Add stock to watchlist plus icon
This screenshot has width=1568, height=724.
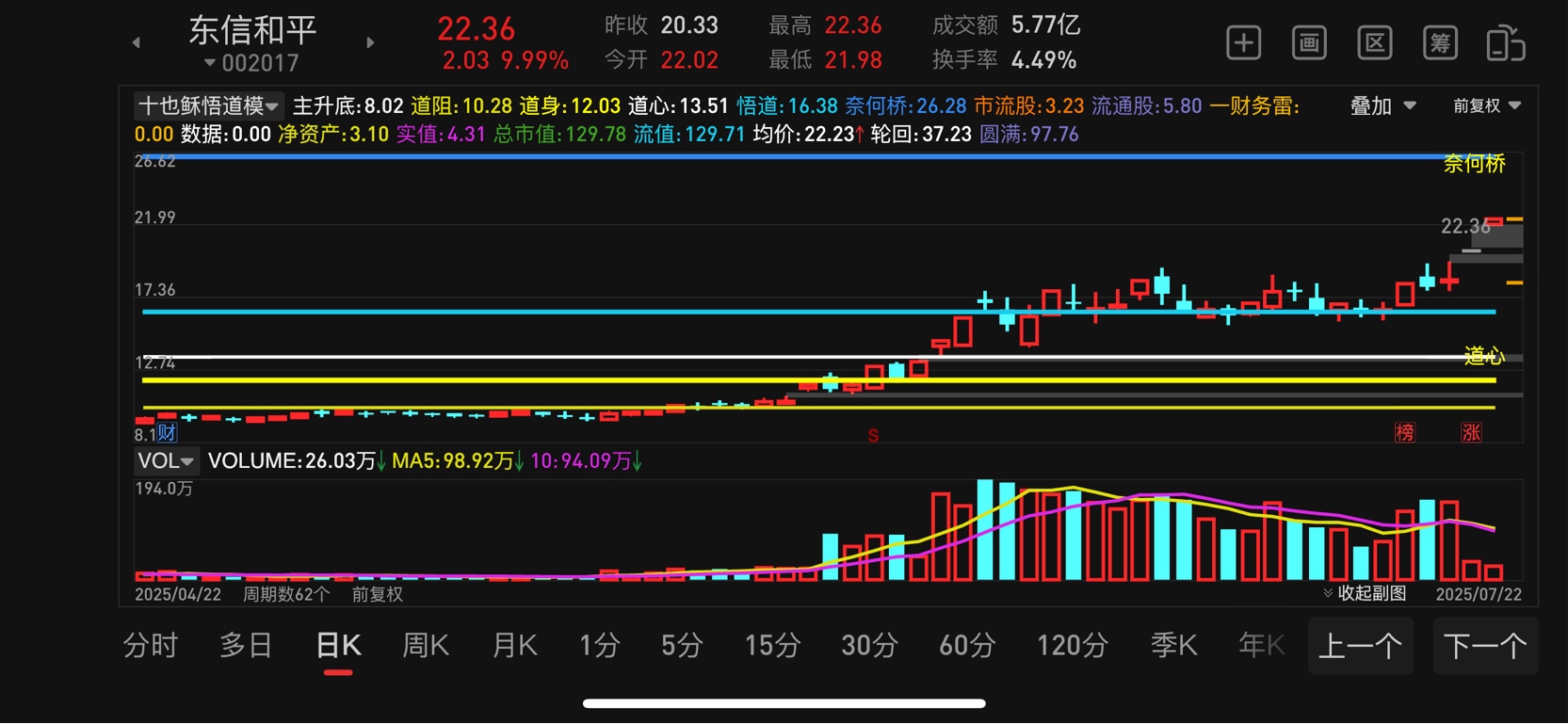pyautogui.click(x=1244, y=43)
